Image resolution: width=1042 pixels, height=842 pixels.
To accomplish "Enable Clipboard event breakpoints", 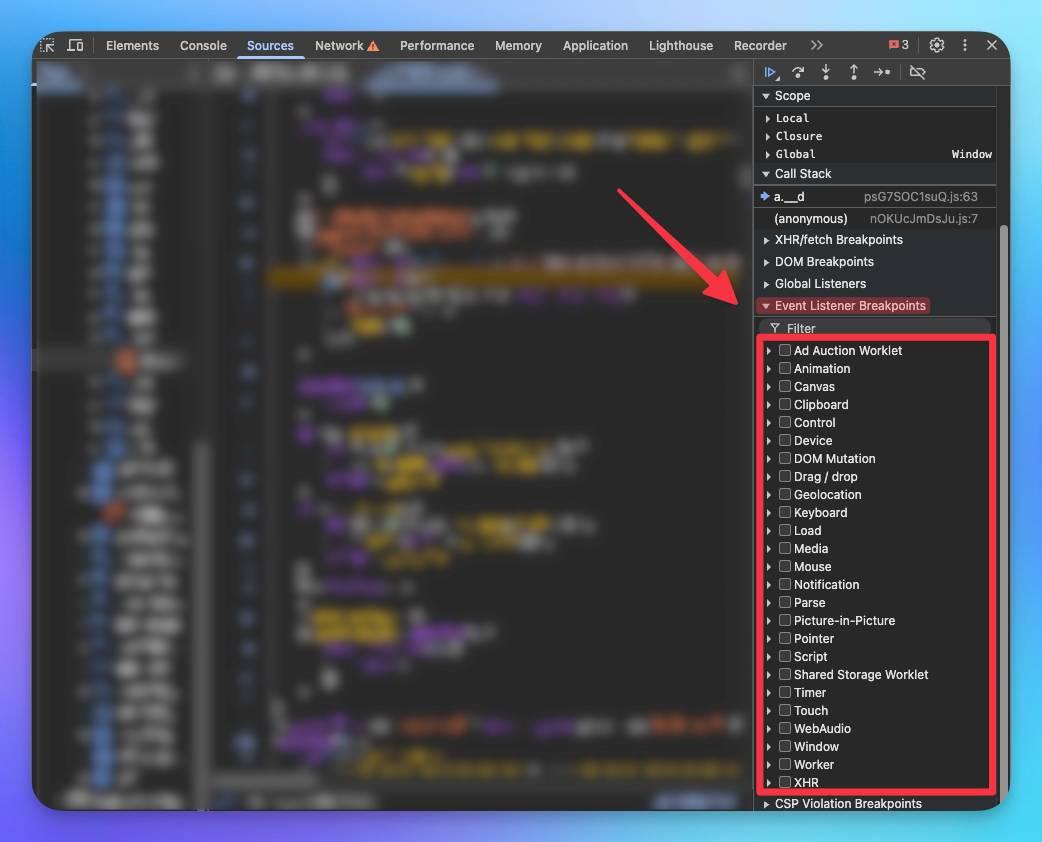I will (785, 404).
